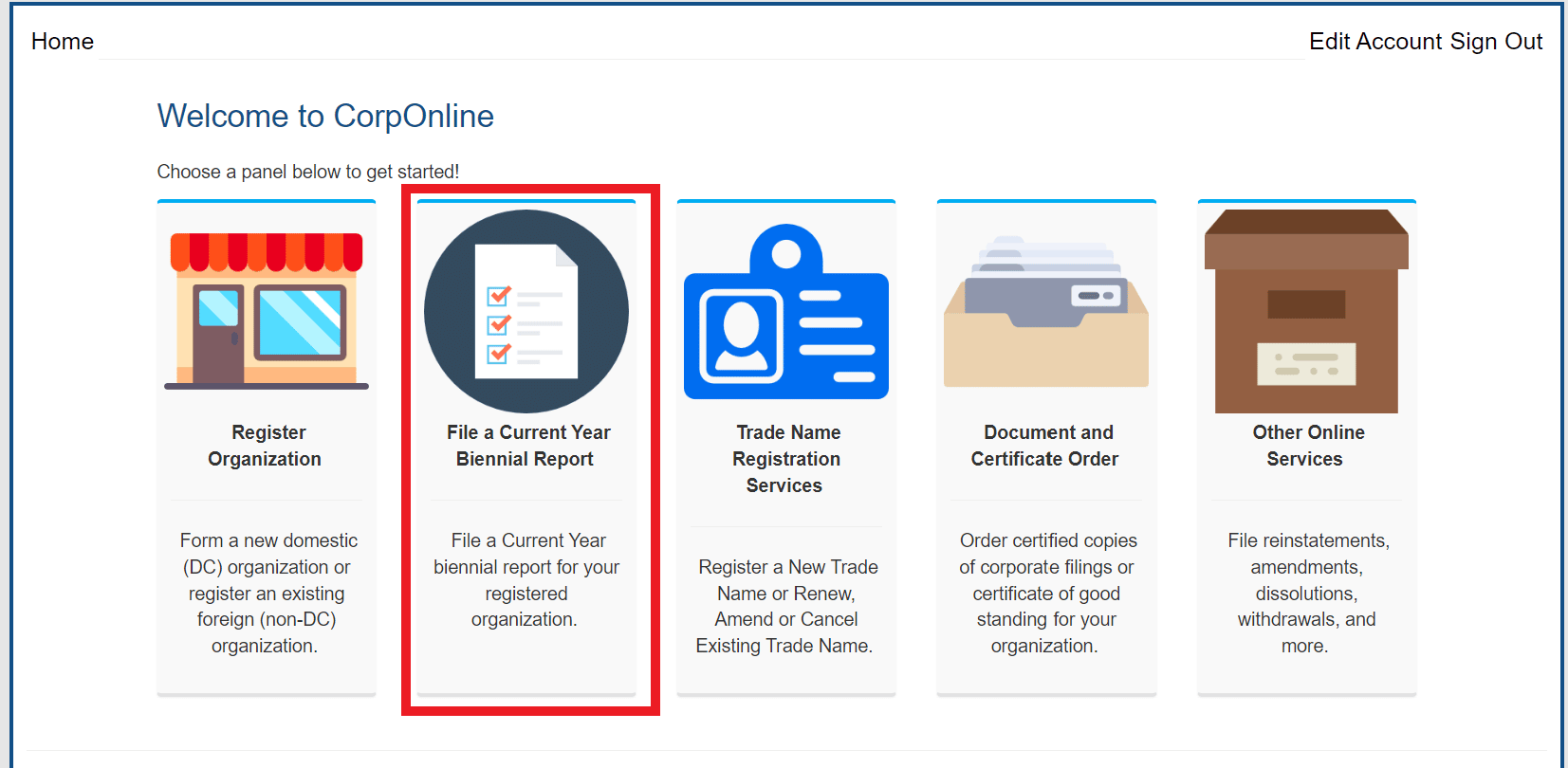Select File a Current Year Biennial Report title

526,446
